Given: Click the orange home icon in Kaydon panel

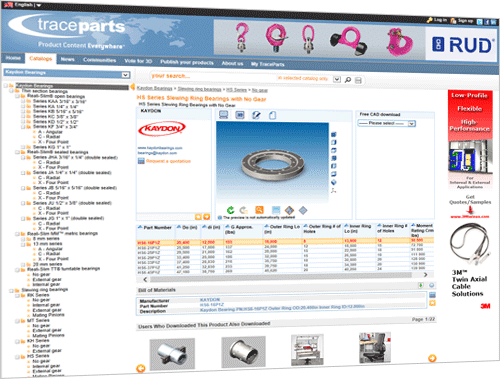Looking at the screenshot, I should pos(198,217).
